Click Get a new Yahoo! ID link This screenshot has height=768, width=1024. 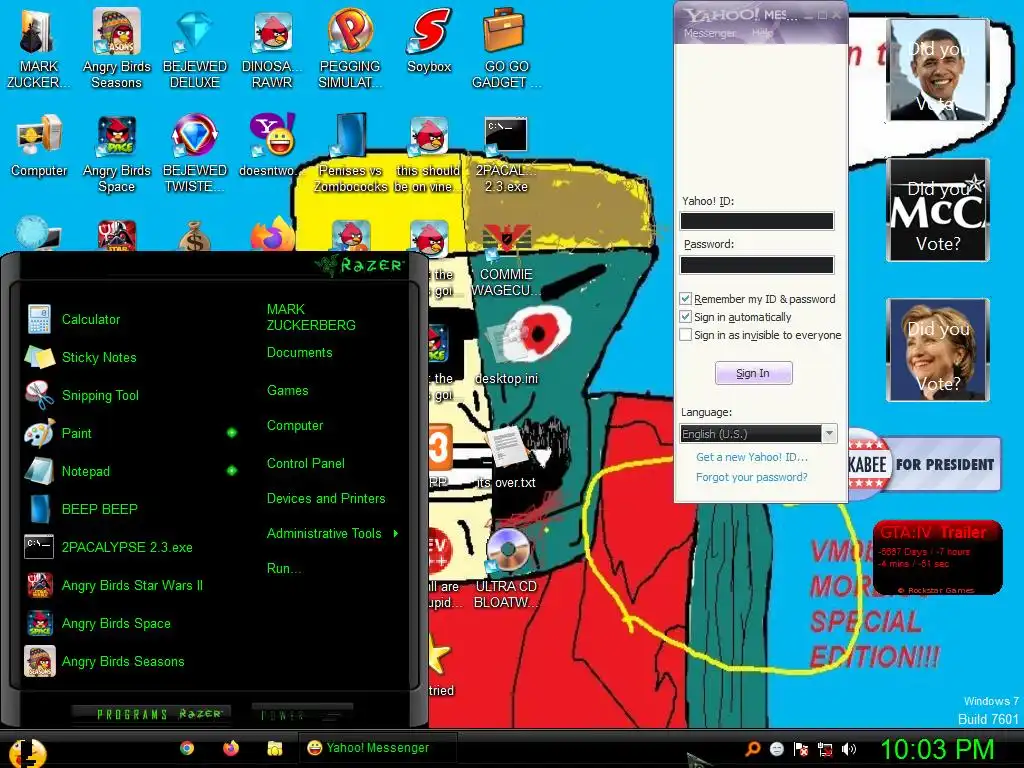[752, 457]
